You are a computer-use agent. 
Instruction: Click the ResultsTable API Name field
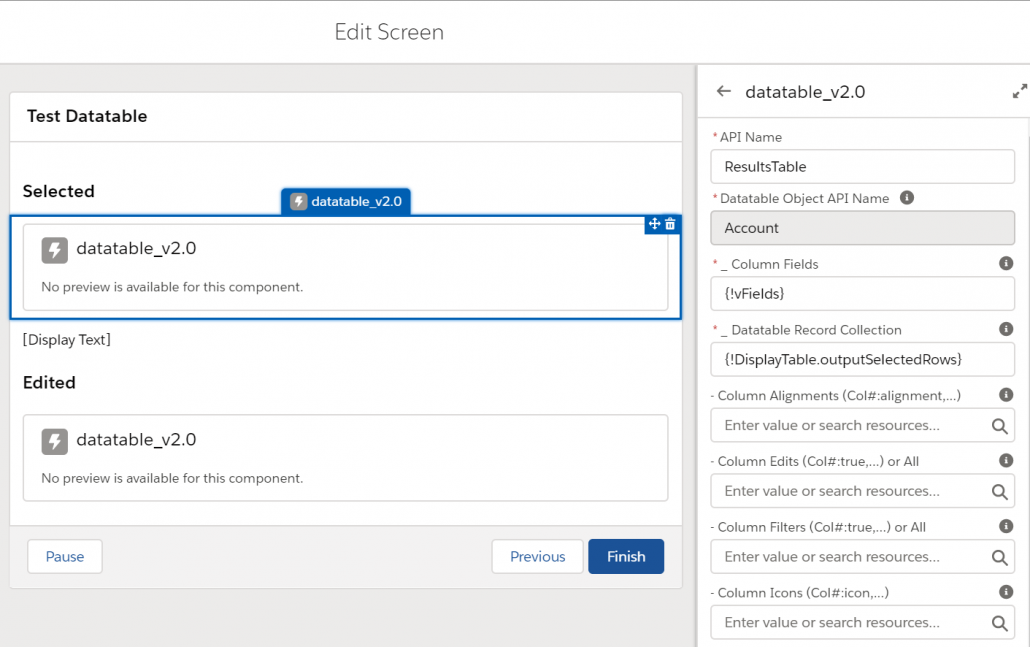862,166
